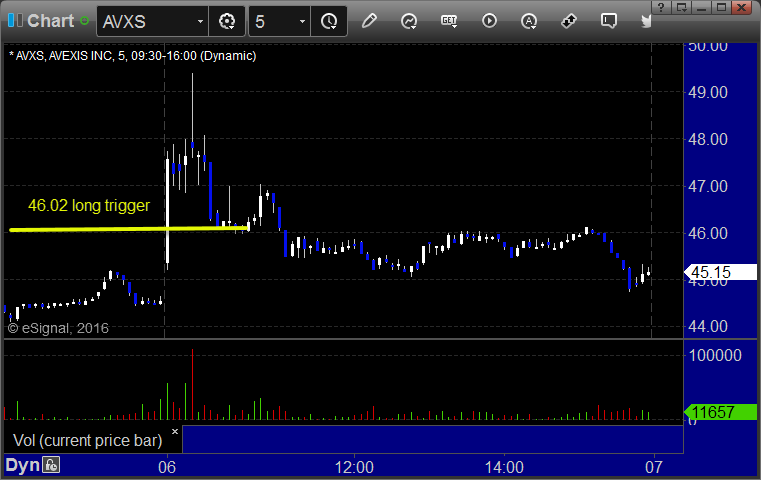Open the circled A alerts icon
This screenshot has width=761, height=480.
point(529,21)
